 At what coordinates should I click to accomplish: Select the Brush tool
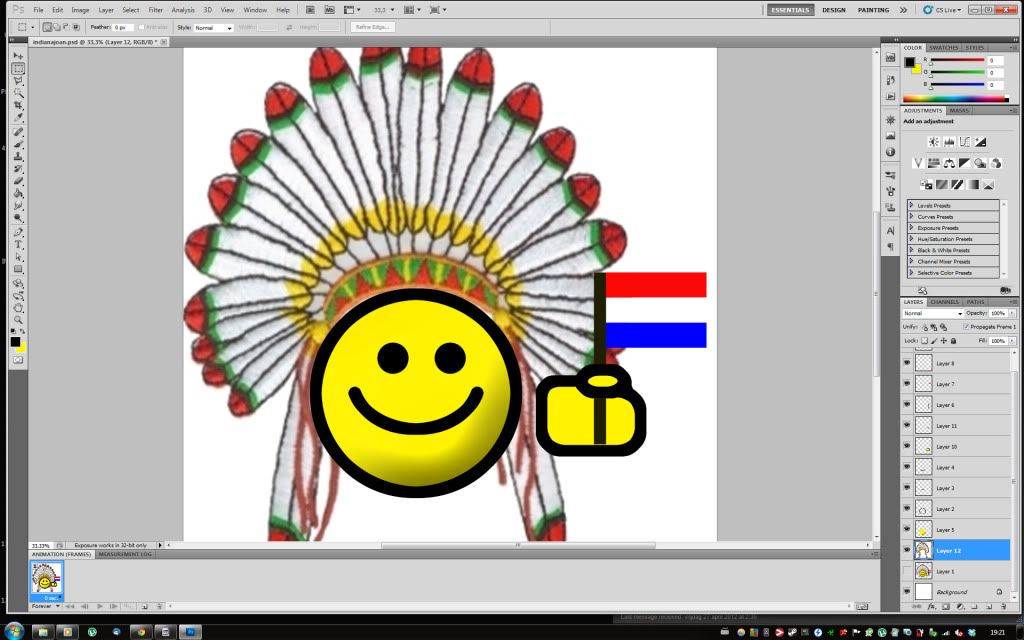click(x=18, y=144)
